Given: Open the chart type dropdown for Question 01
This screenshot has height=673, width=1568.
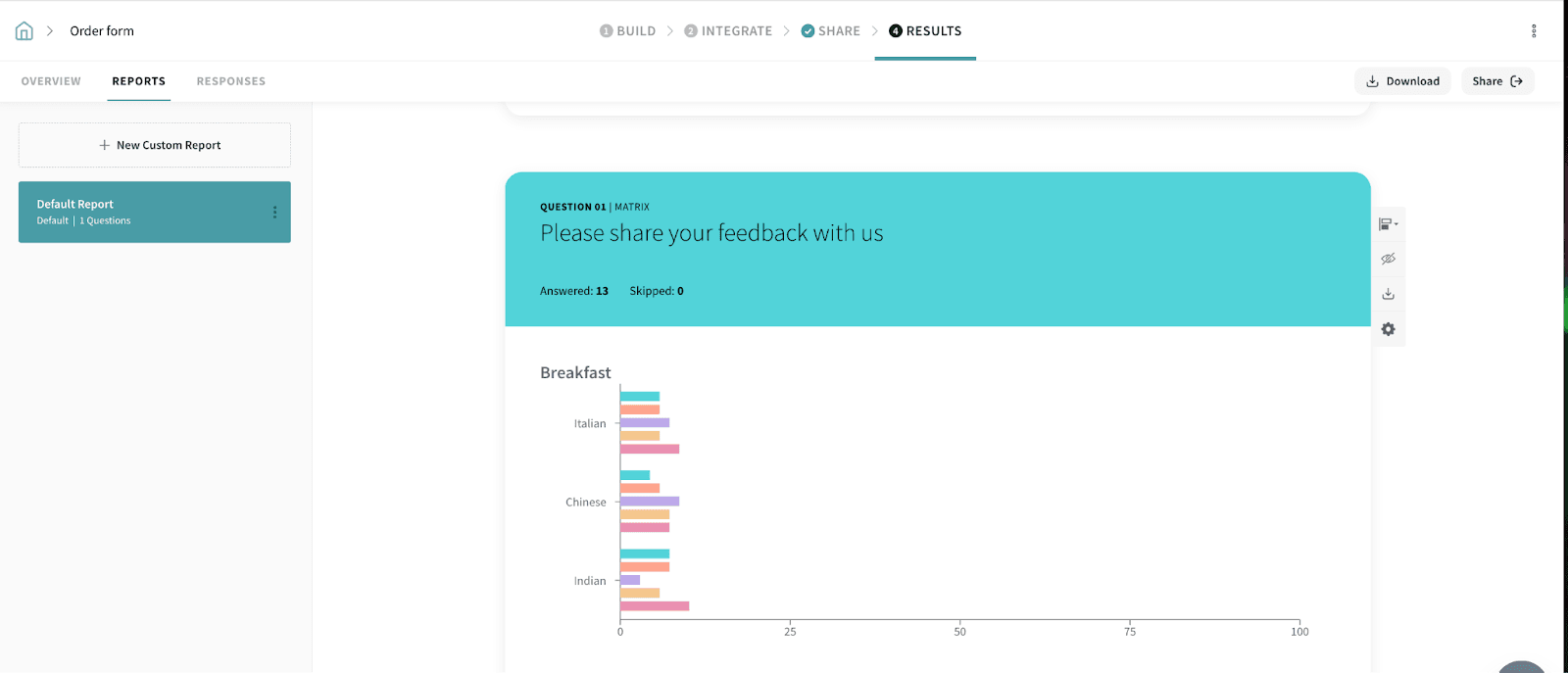Looking at the screenshot, I should click(x=1388, y=224).
